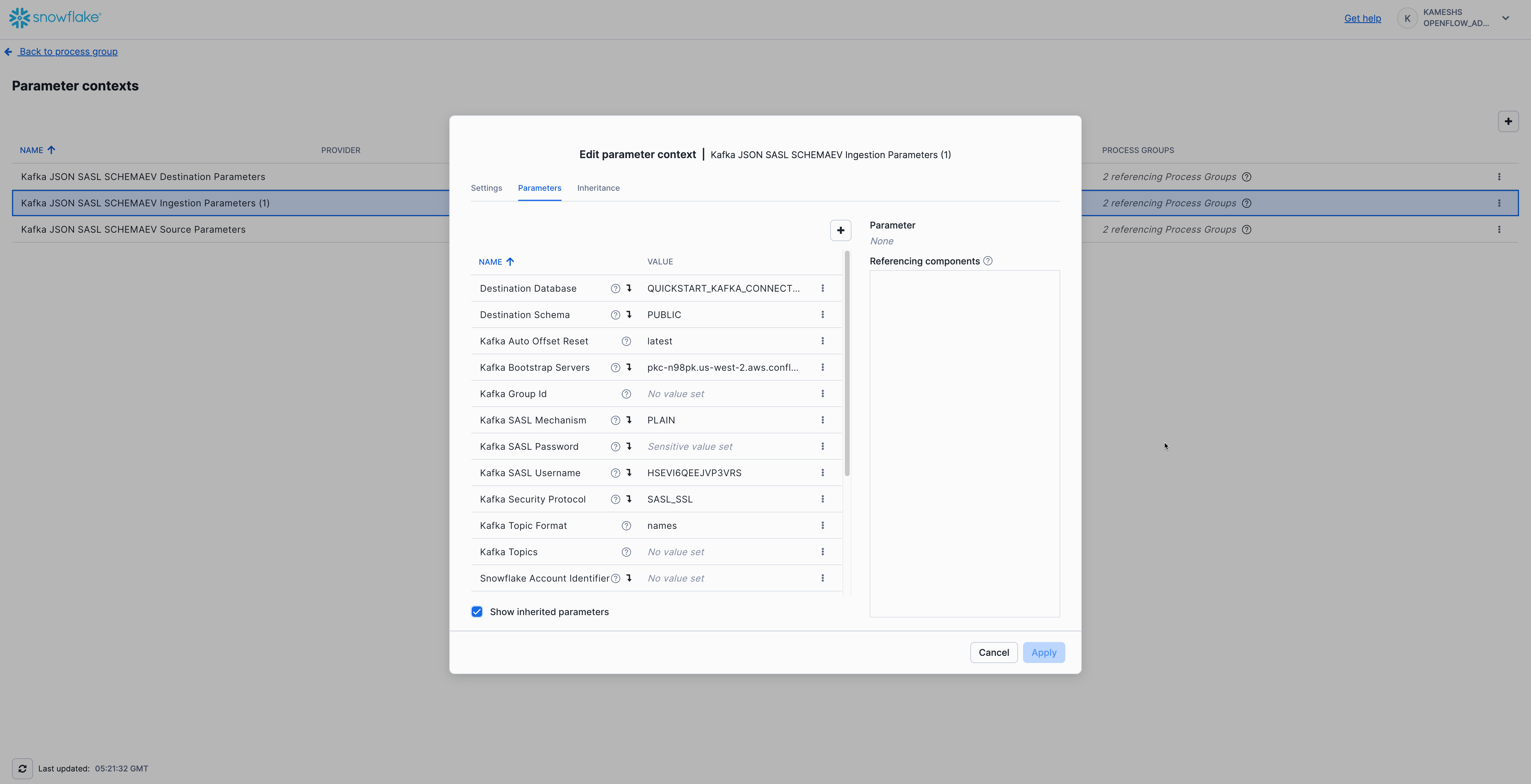The width and height of the screenshot is (1531, 784).
Task: Click Back to process group link
Action: pos(68,52)
